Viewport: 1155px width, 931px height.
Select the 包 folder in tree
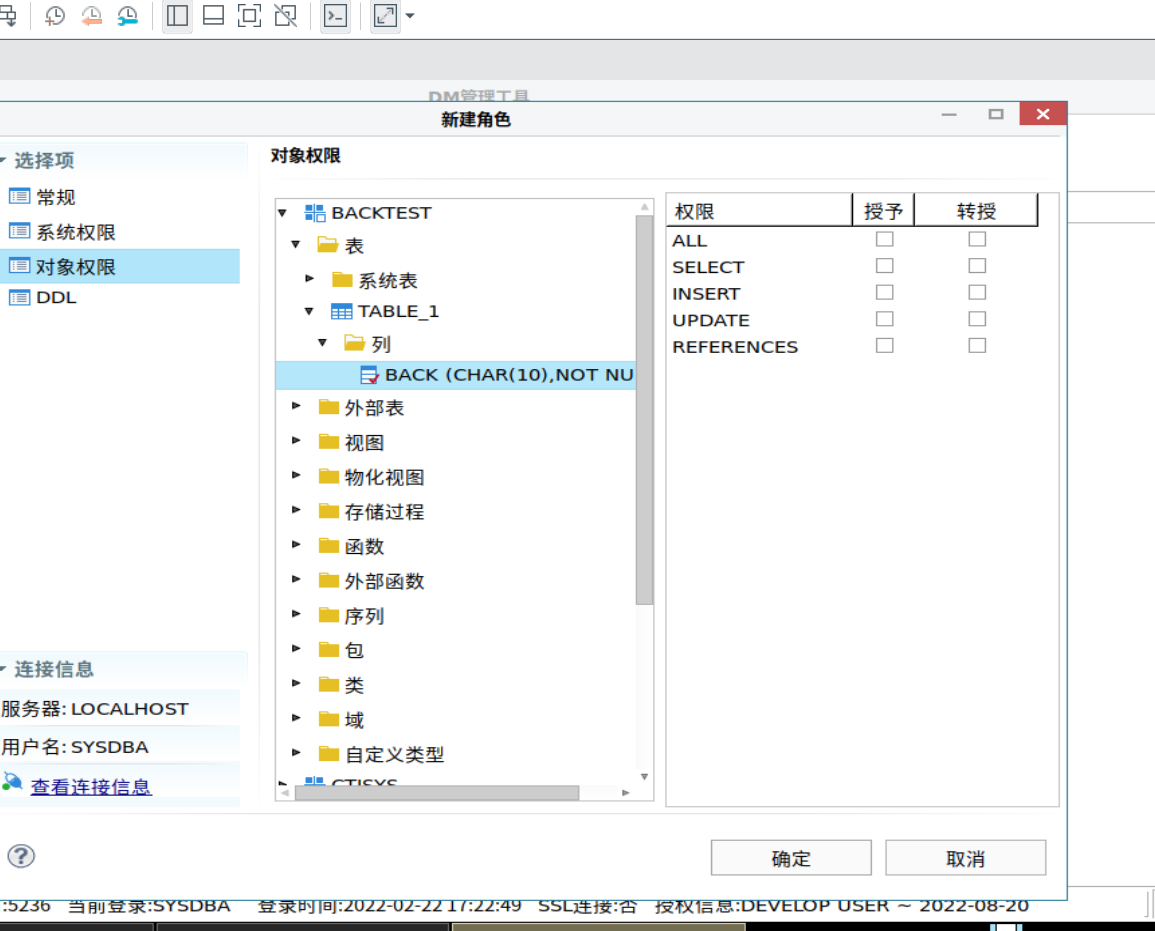pyautogui.click(x=354, y=650)
